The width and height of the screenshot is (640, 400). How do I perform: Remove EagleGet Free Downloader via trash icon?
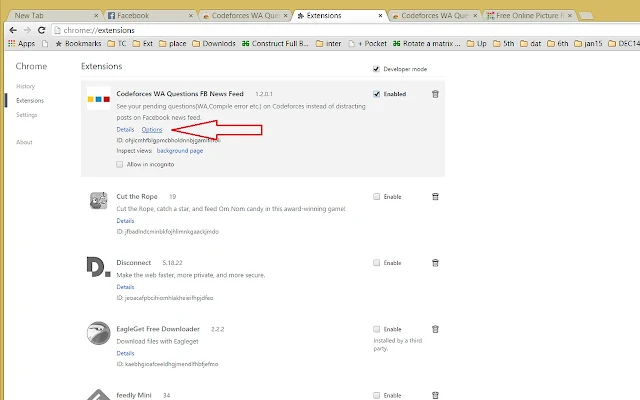(x=435, y=329)
